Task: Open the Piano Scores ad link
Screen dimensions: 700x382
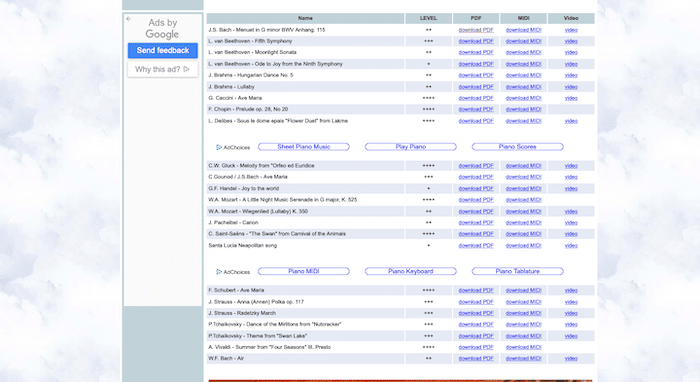Action: click(517, 147)
